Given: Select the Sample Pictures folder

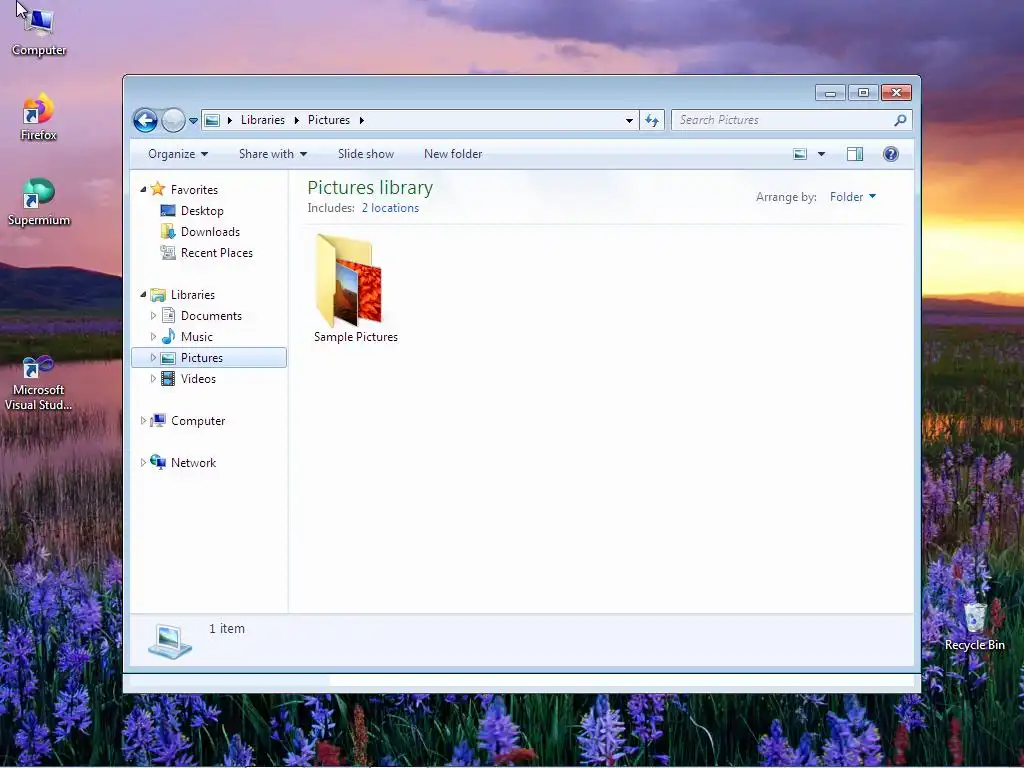Looking at the screenshot, I should click(355, 289).
